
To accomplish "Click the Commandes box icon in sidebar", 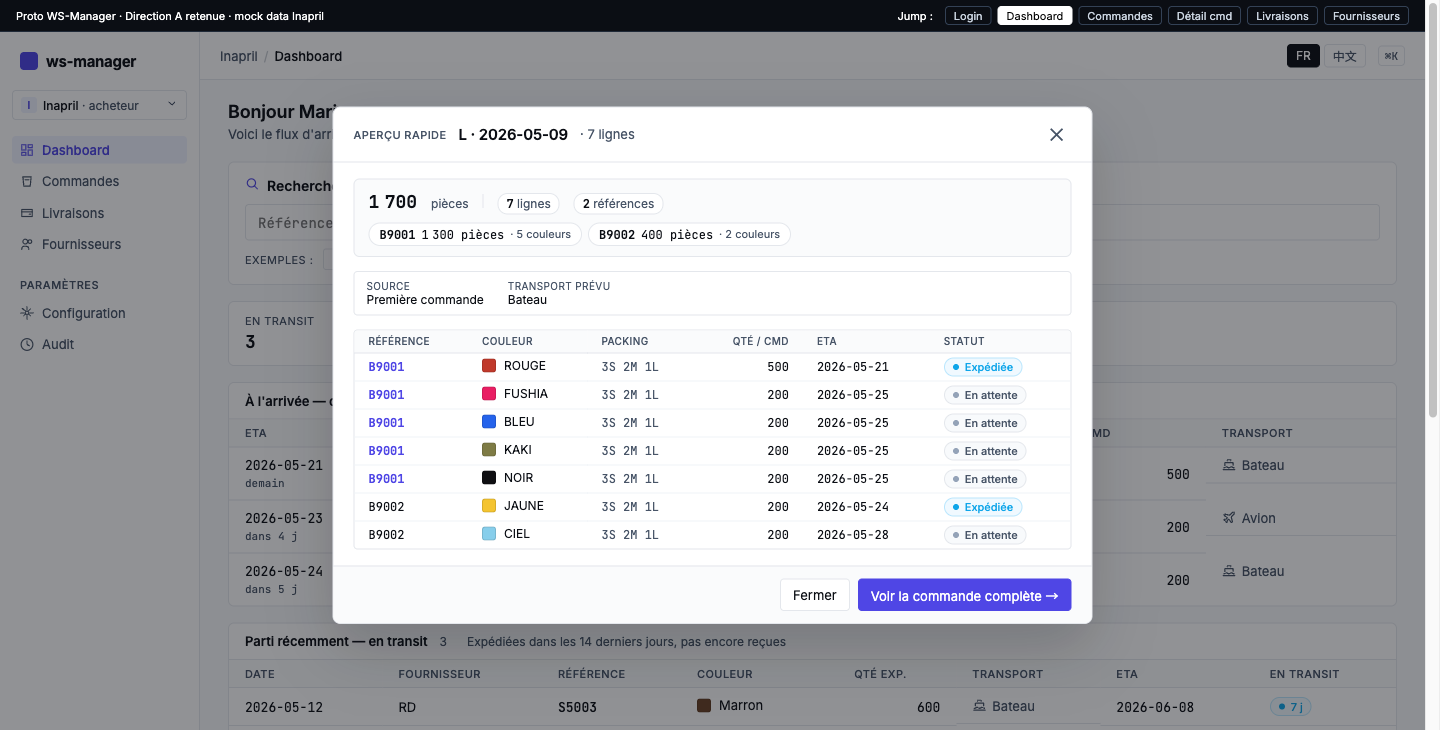I will click(27, 181).
